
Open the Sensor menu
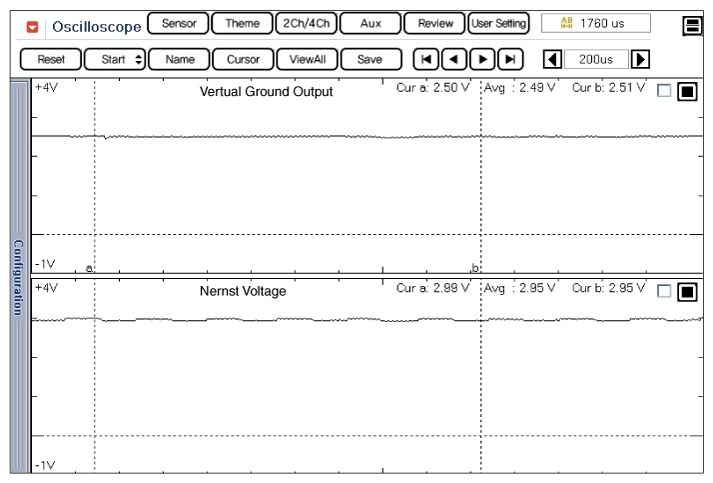[x=178, y=23]
